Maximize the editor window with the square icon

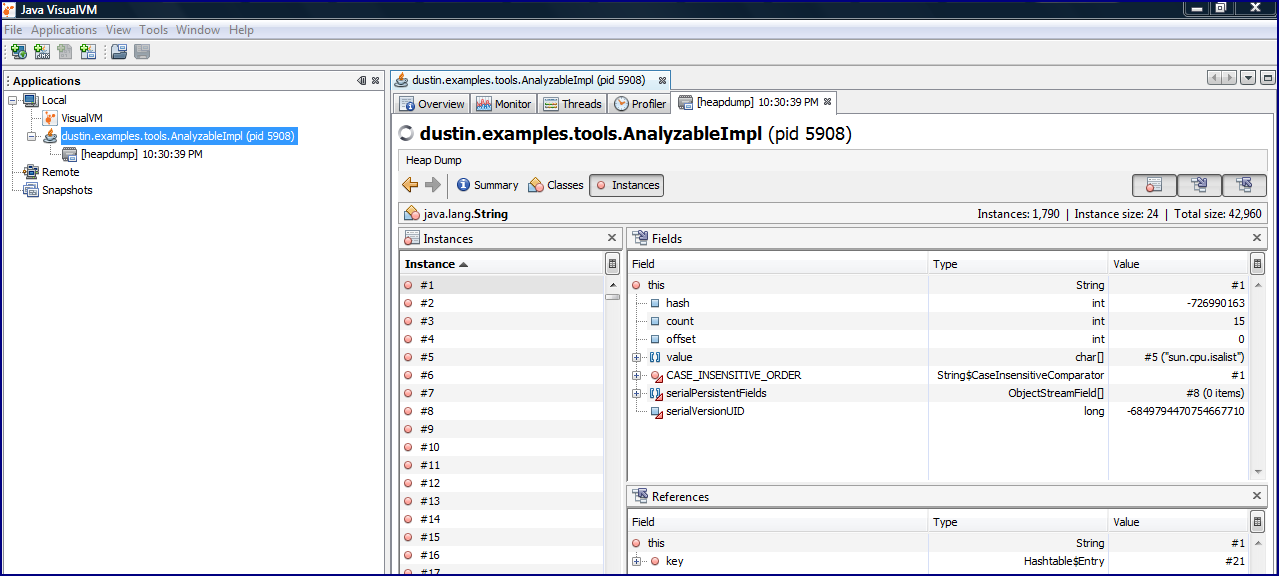pos(1267,78)
